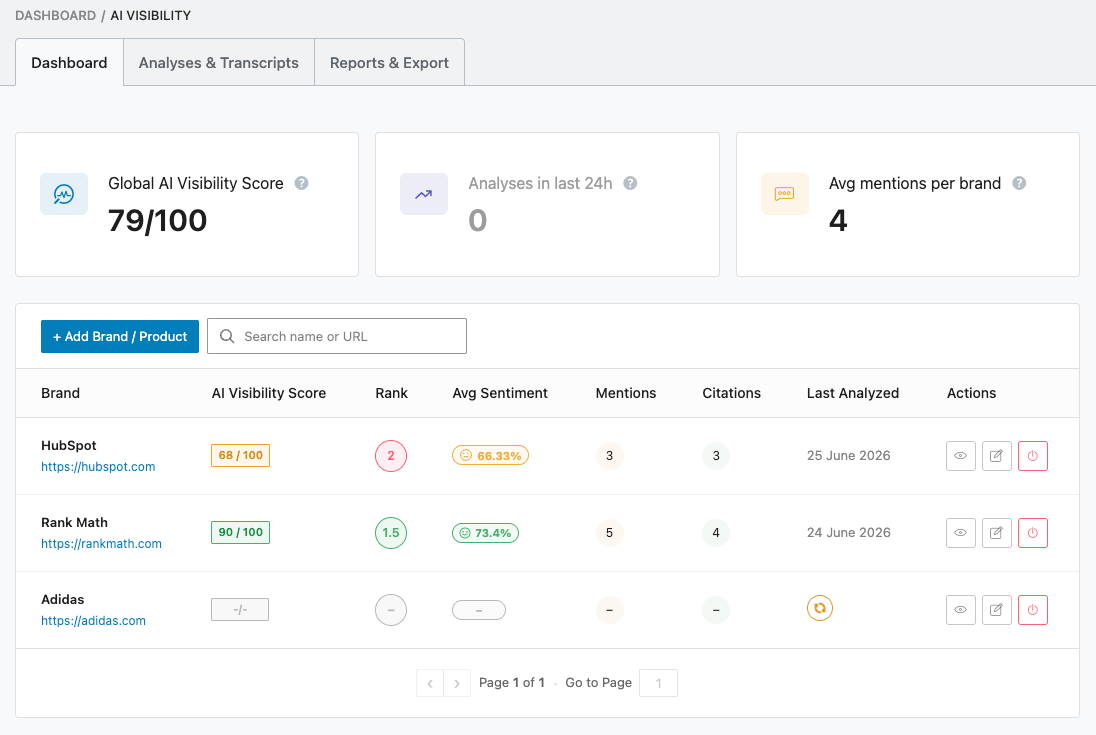This screenshot has width=1096, height=735.
Task: Click the Avg Sentiment column header
Action: pyautogui.click(x=500, y=393)
